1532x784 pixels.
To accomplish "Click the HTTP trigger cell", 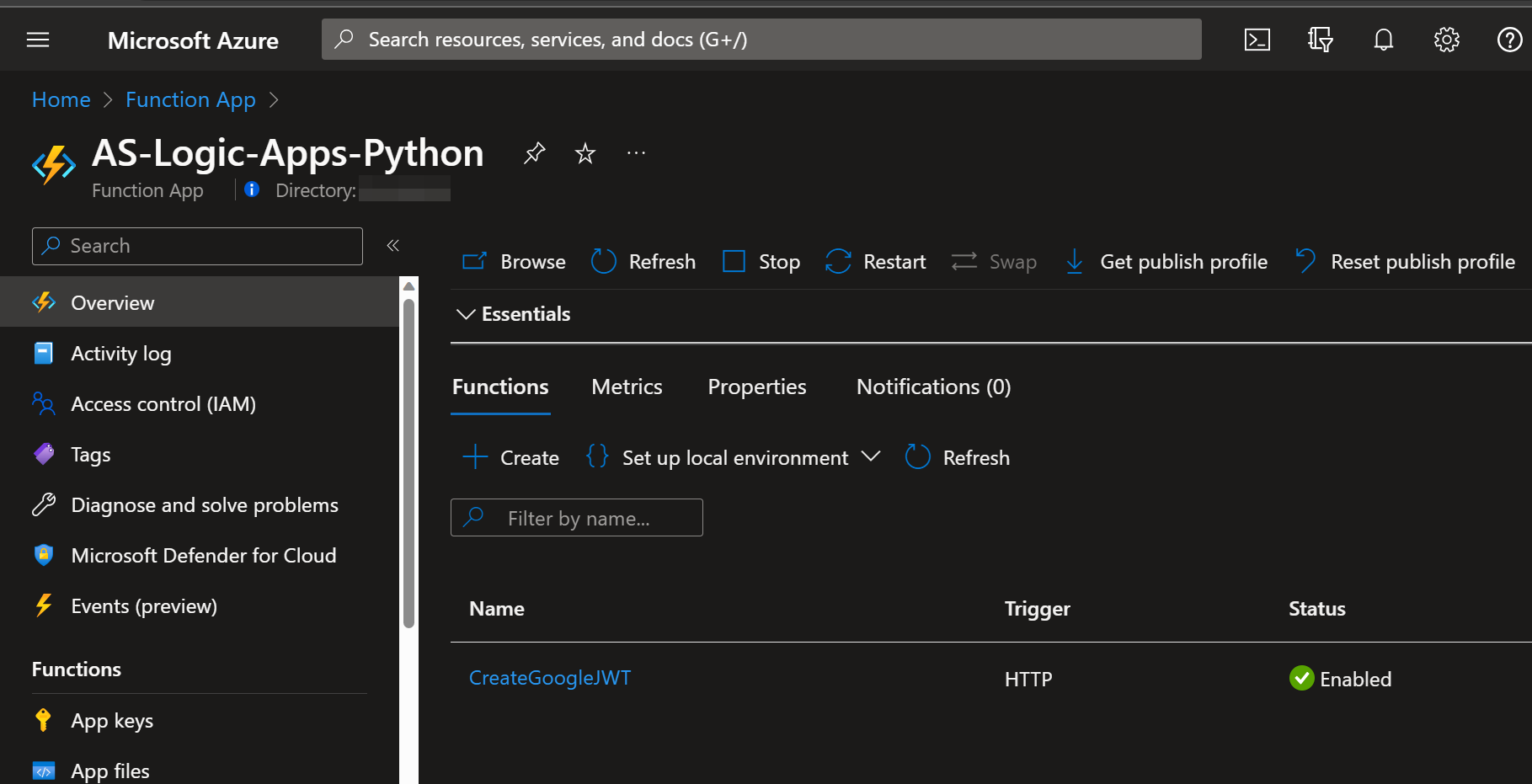I will point(1028,680).
